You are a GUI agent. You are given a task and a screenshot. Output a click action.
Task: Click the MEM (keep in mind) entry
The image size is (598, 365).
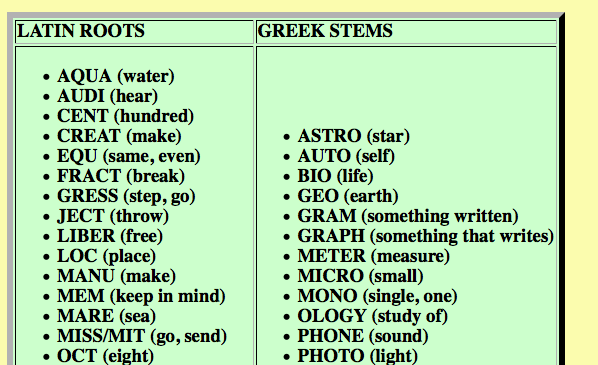coord(141,296)
